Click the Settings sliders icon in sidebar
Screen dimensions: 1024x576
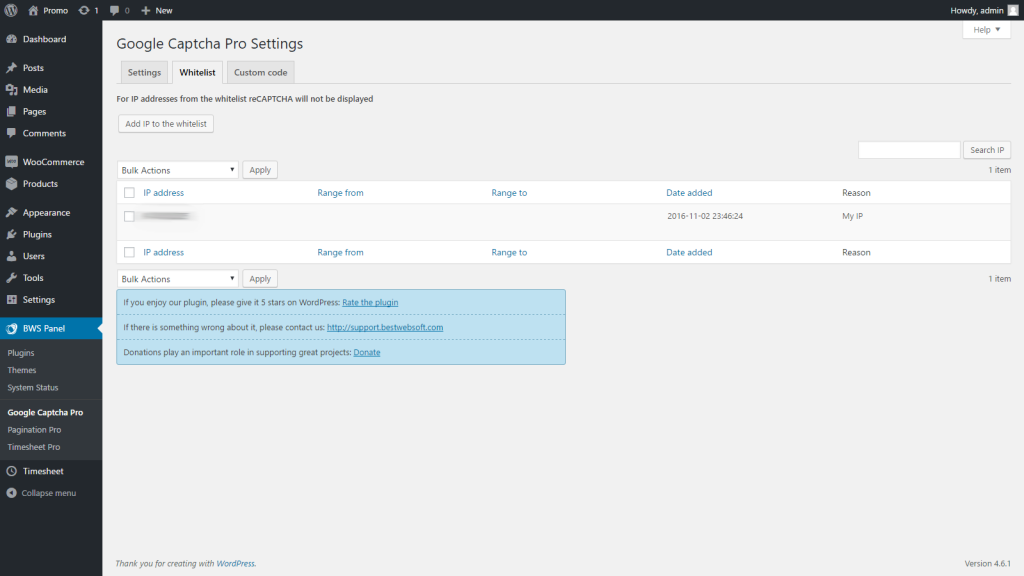click(12, 300)
